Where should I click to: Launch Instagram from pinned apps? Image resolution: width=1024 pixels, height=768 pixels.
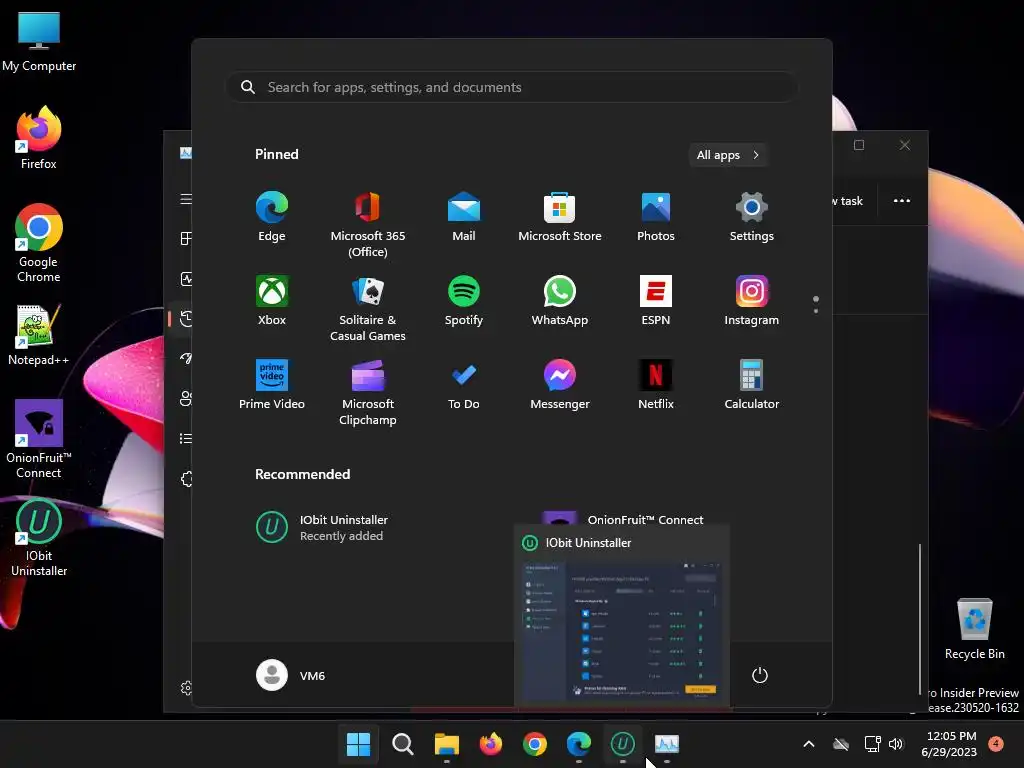coord(752,301)
